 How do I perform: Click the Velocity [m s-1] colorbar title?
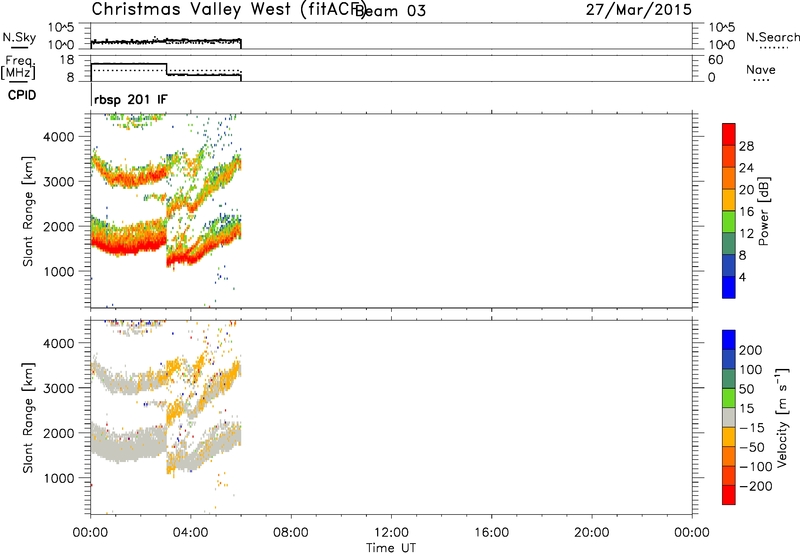pos(782,417)
